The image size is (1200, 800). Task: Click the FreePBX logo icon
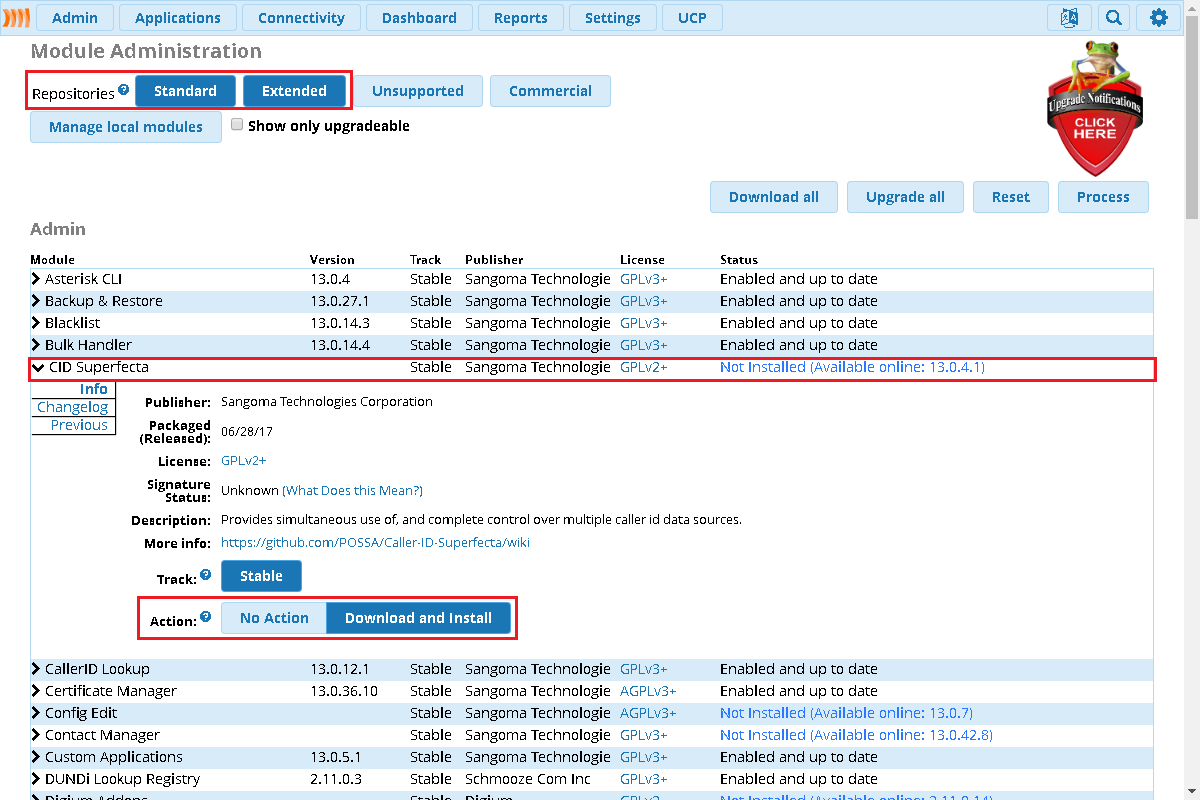point(16,18)
